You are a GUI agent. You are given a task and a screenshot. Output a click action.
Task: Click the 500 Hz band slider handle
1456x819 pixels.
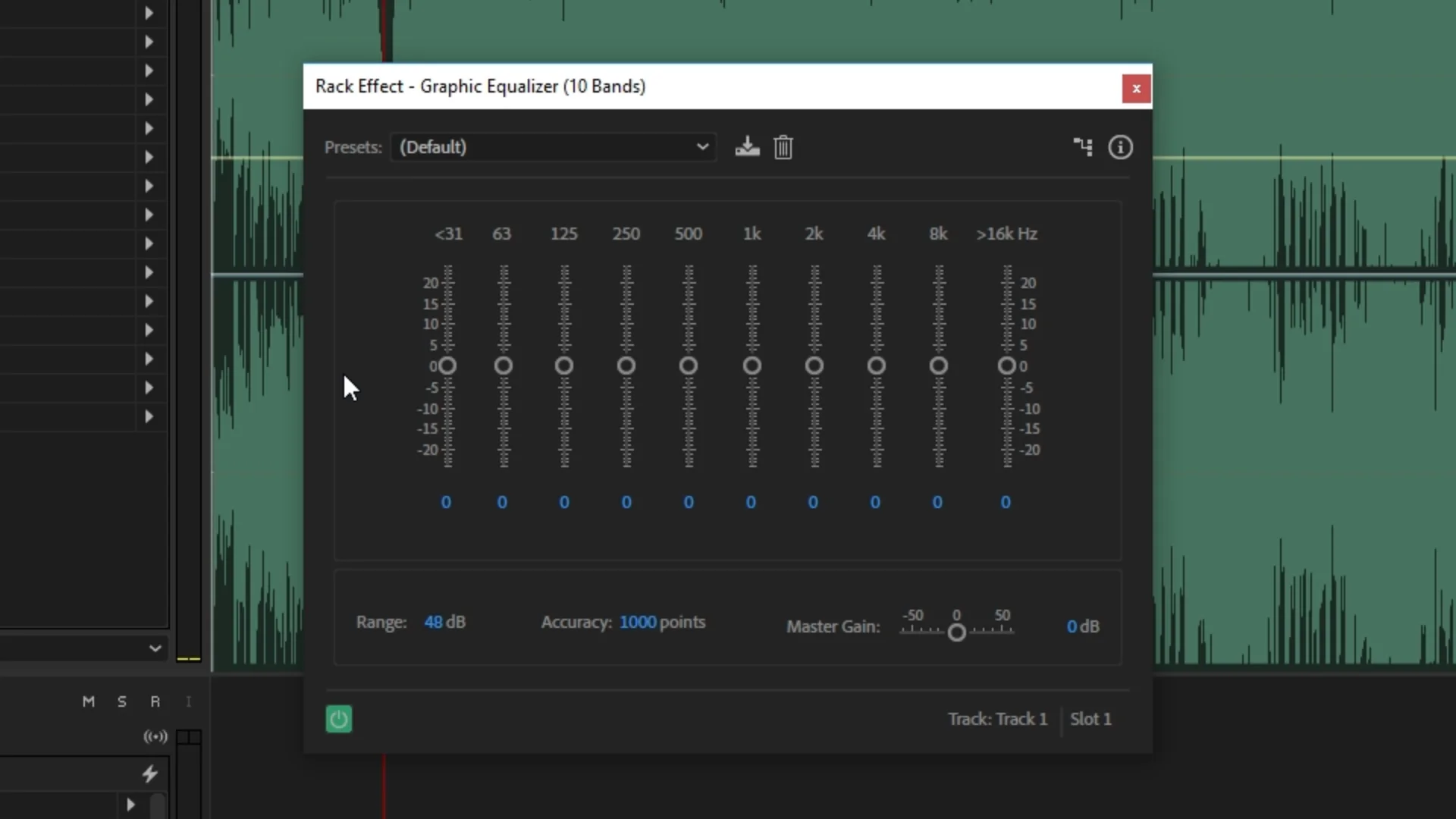tap(689, 366)
